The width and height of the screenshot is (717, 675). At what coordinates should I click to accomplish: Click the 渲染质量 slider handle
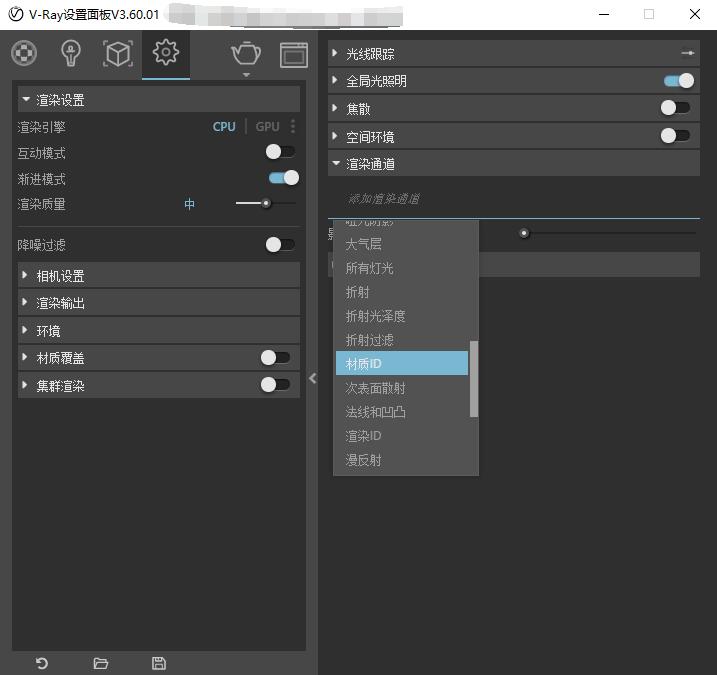tap(266, 204)
